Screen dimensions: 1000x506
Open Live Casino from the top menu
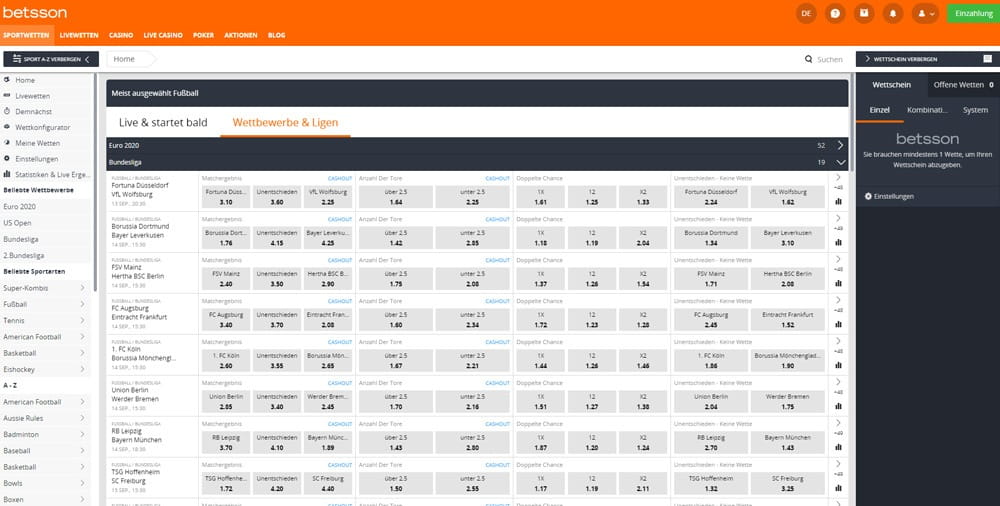coord(163,36)
